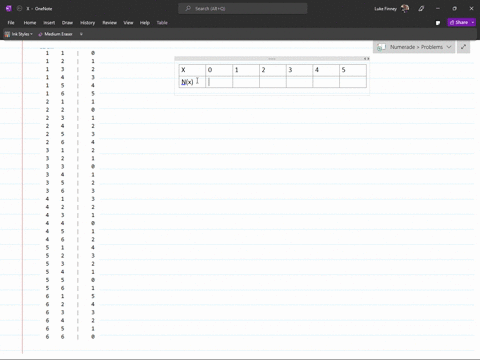The height and width of the screenshot is (360, 480).
Task: Click the table header cell 3
Action: [299, 70]
